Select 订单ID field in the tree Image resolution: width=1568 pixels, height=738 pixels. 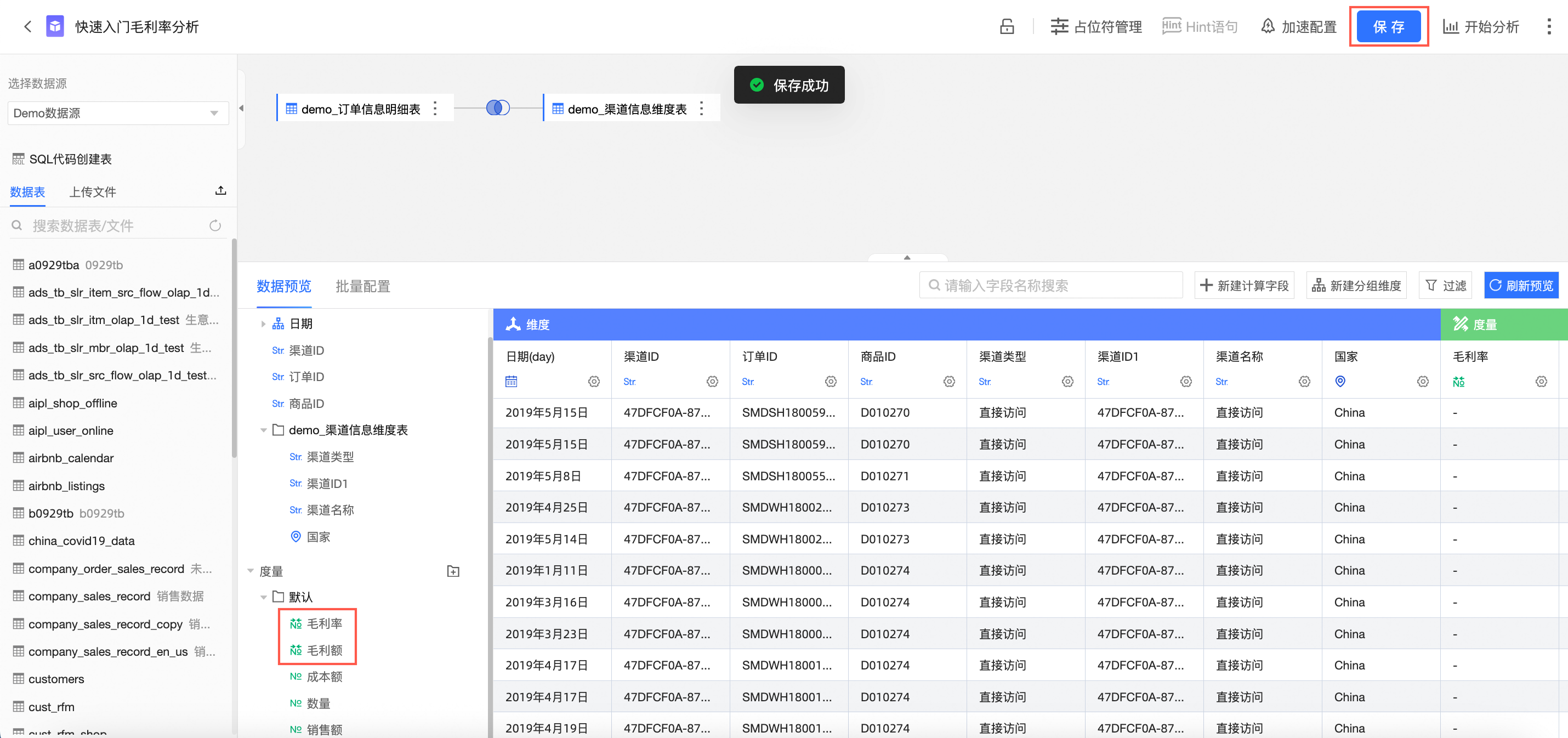click(298, 377)
